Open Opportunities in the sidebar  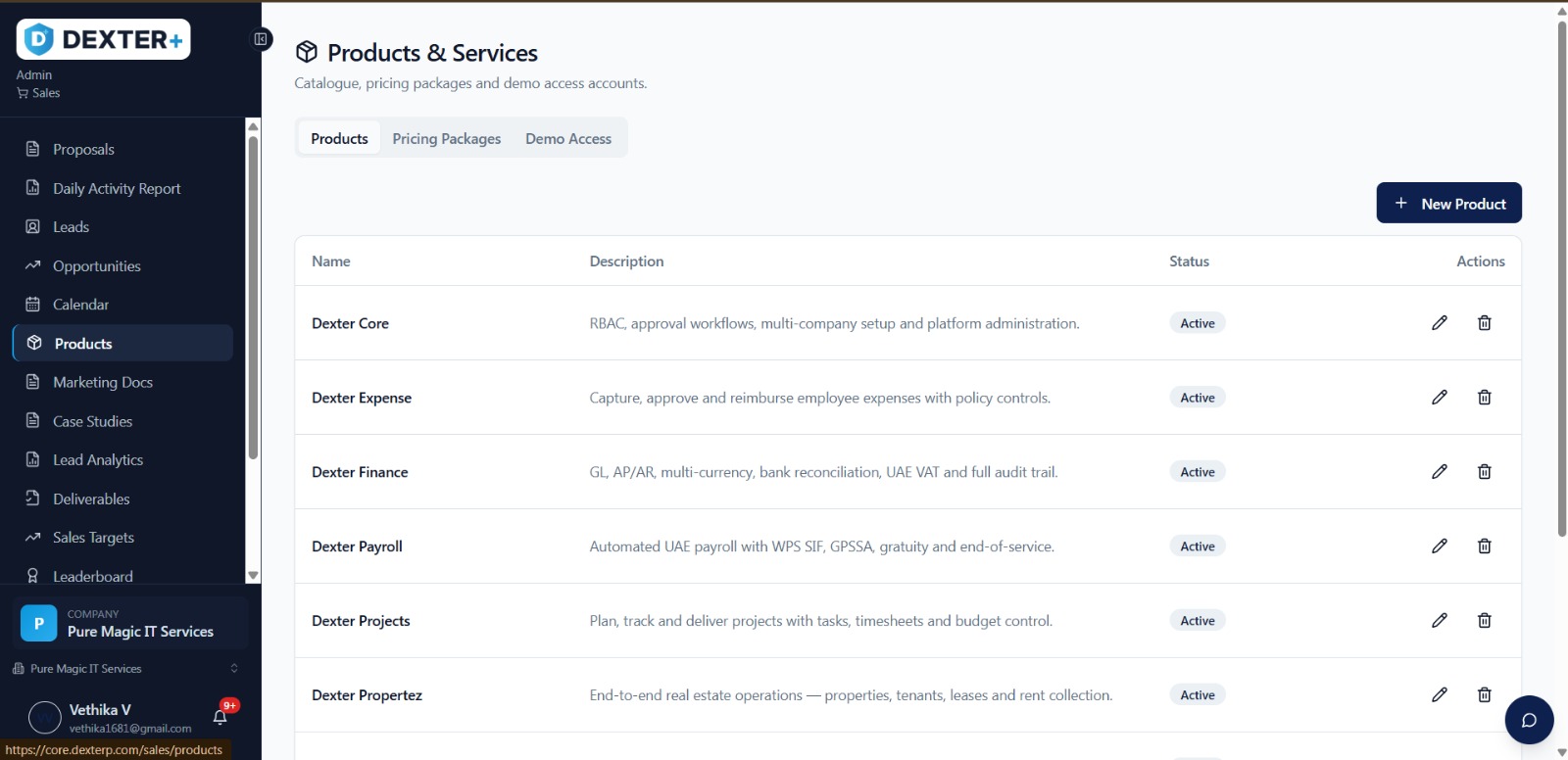[x=122, y=266]
